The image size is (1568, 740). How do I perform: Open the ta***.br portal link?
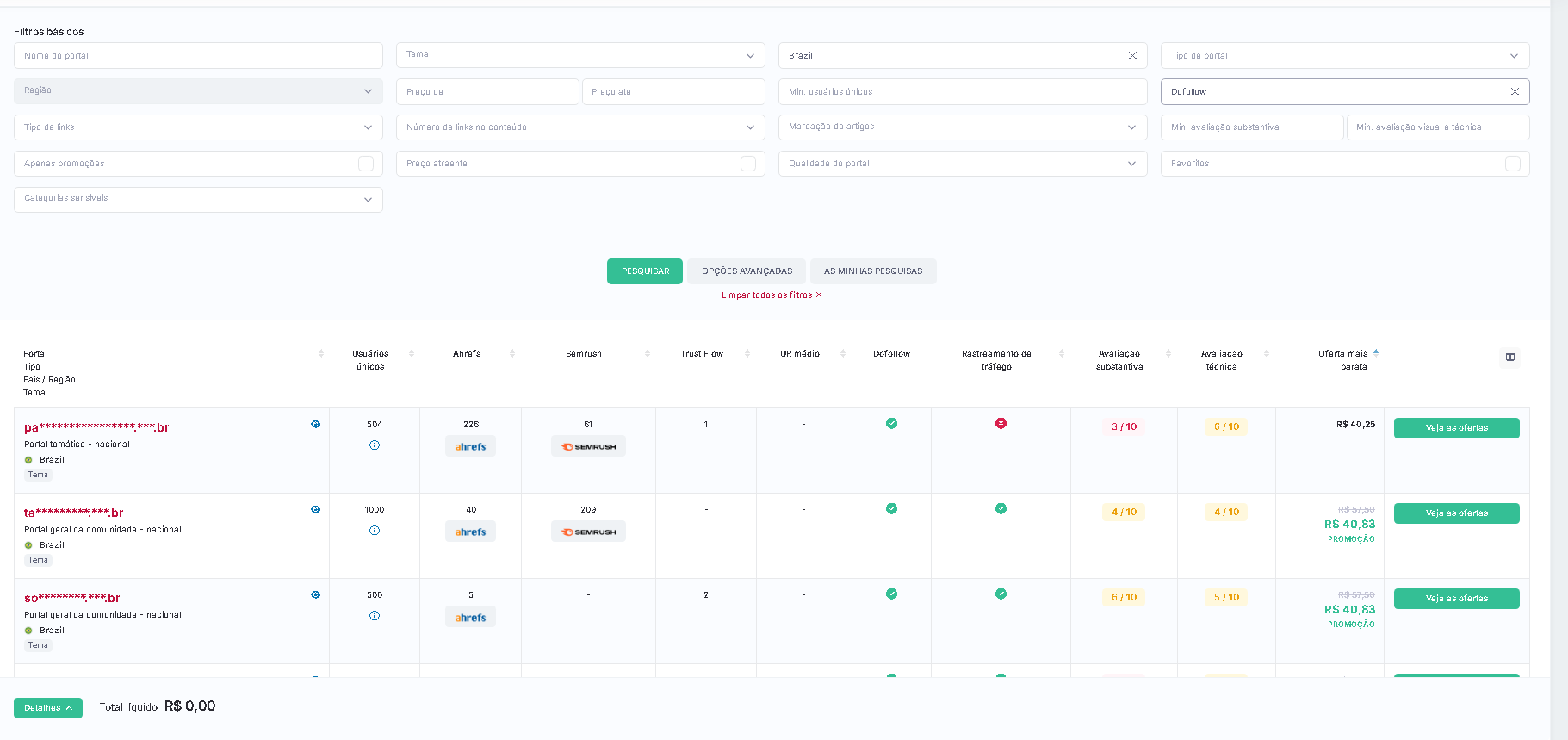coord(74,513)
